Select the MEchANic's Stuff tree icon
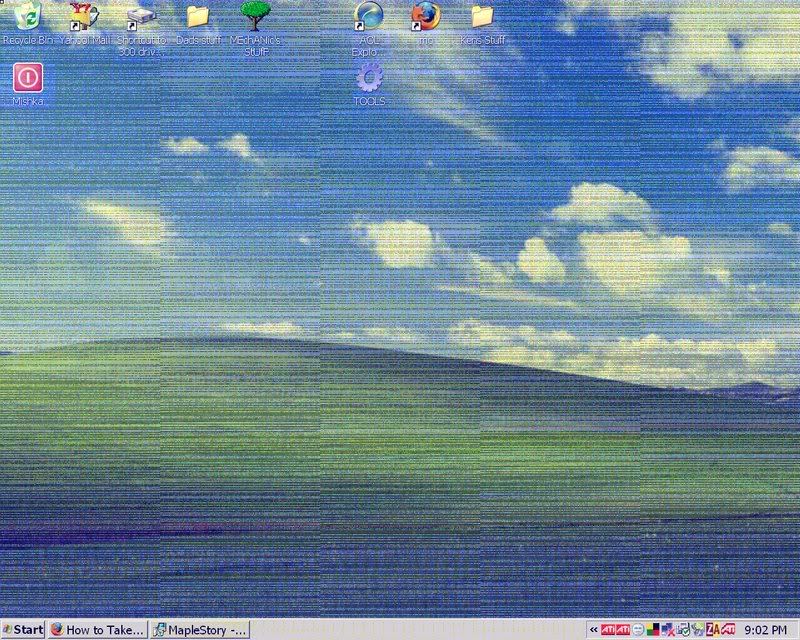Screen dimensions: 800x640 (255, 29)
